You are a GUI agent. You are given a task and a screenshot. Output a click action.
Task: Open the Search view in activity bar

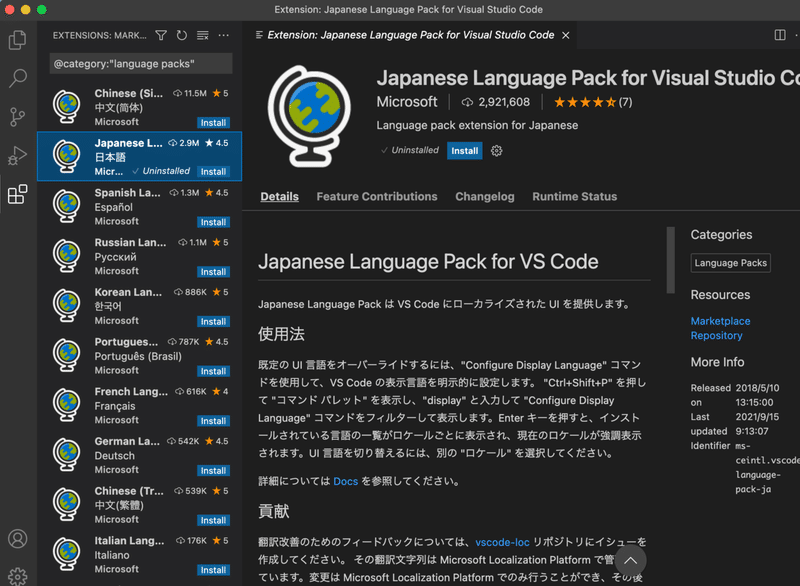click(x=18, y=78)
